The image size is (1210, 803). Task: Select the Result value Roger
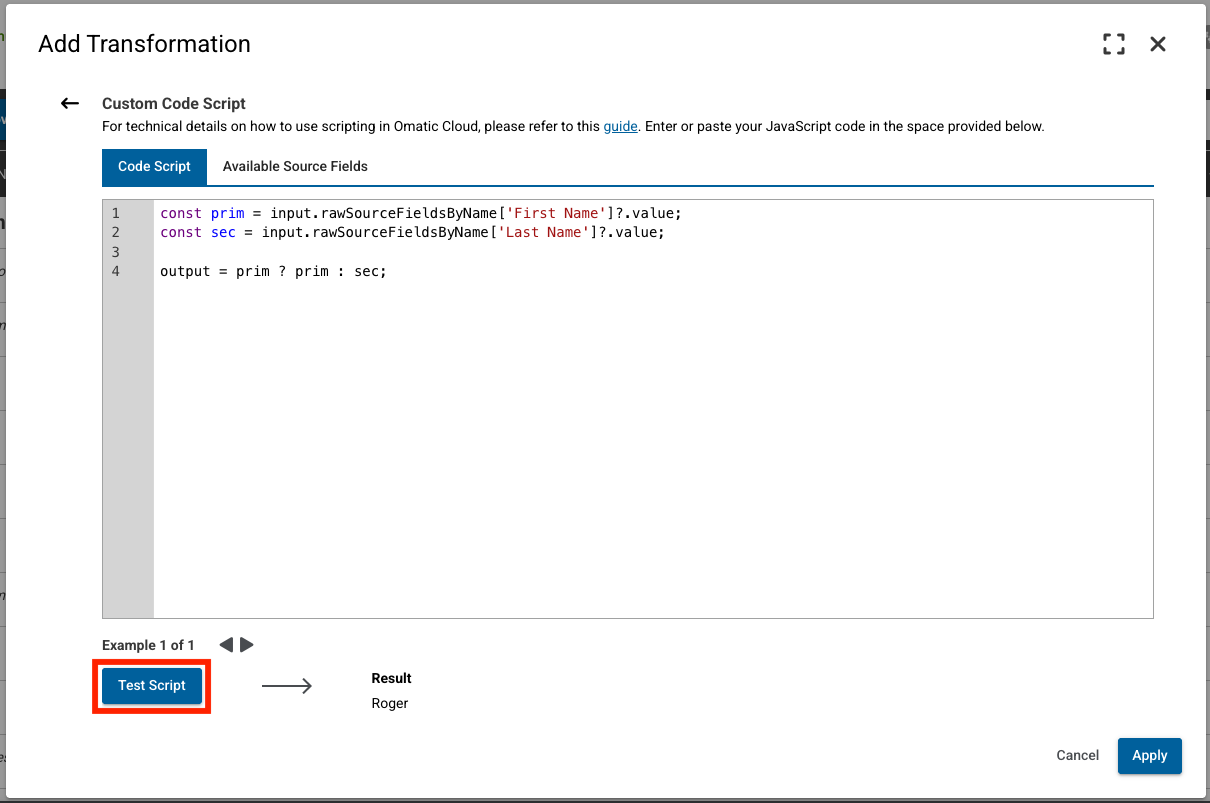click(390, 703)
